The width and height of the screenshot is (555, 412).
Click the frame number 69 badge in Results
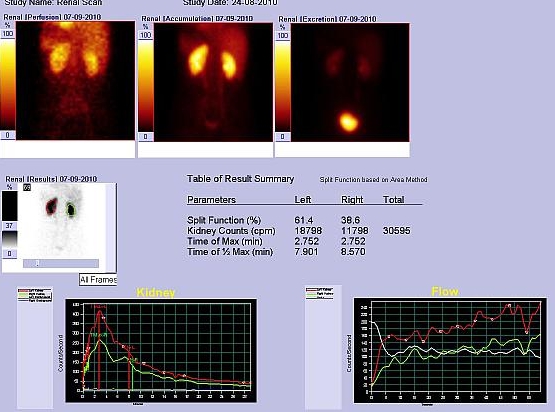27,187
